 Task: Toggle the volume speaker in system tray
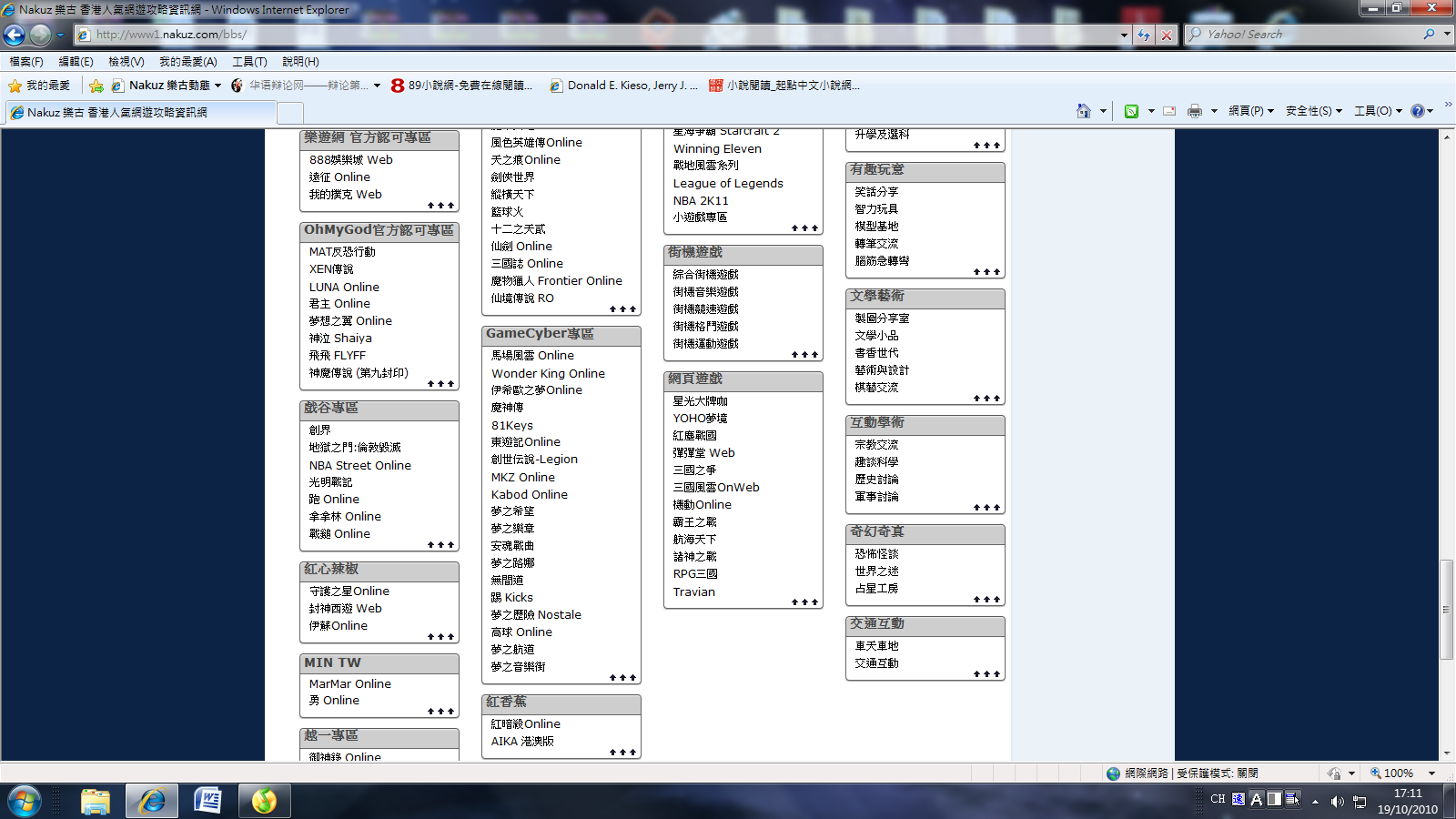1337,801
